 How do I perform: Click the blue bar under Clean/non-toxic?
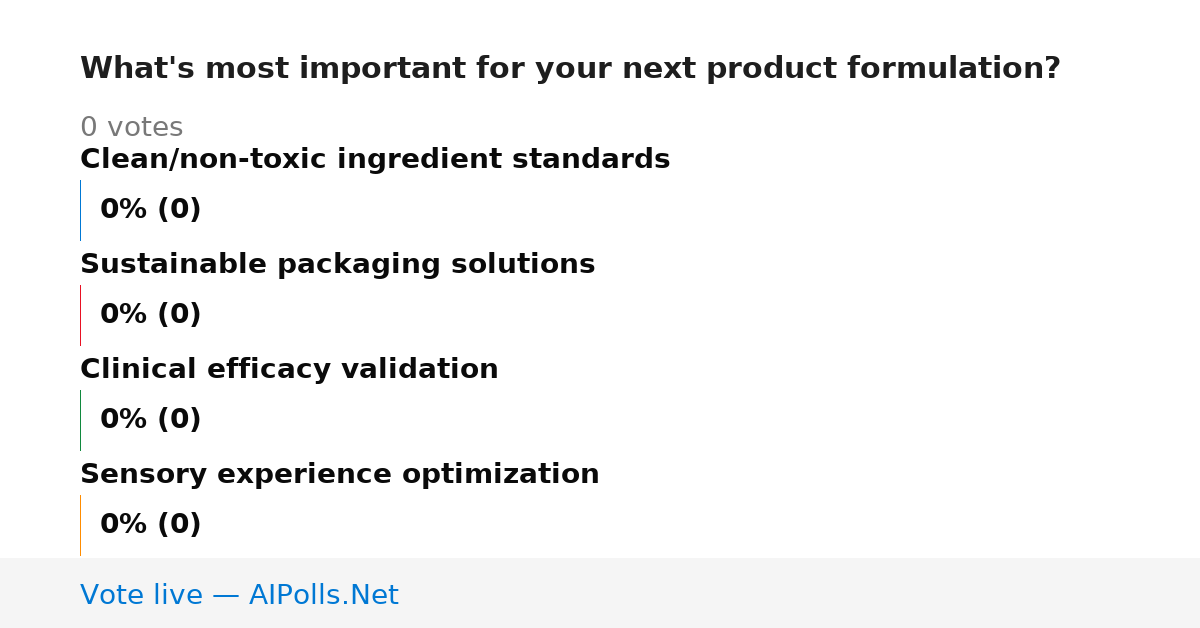80,210
